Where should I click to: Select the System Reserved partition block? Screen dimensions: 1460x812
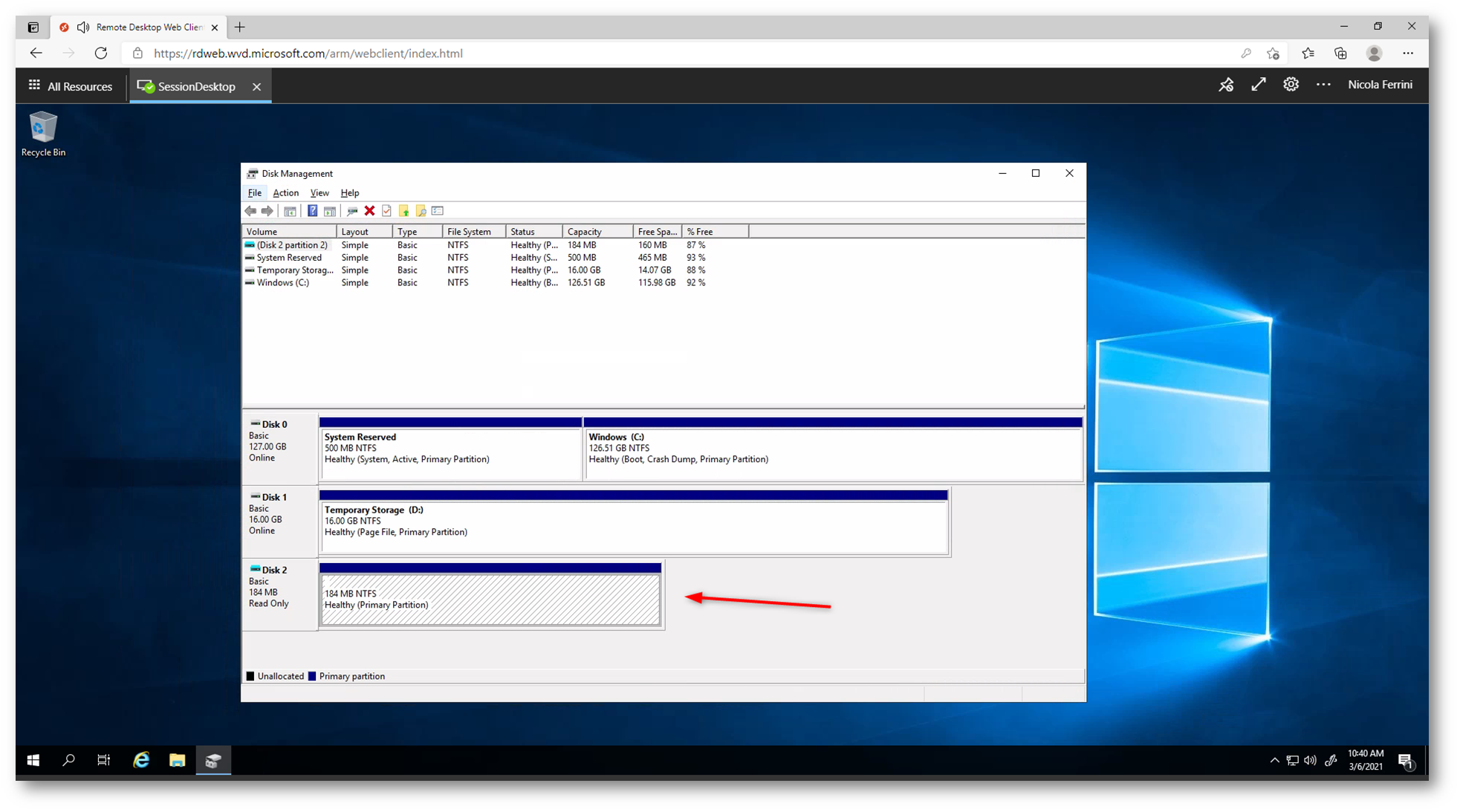pyautogui.click(x=450, y=449)
